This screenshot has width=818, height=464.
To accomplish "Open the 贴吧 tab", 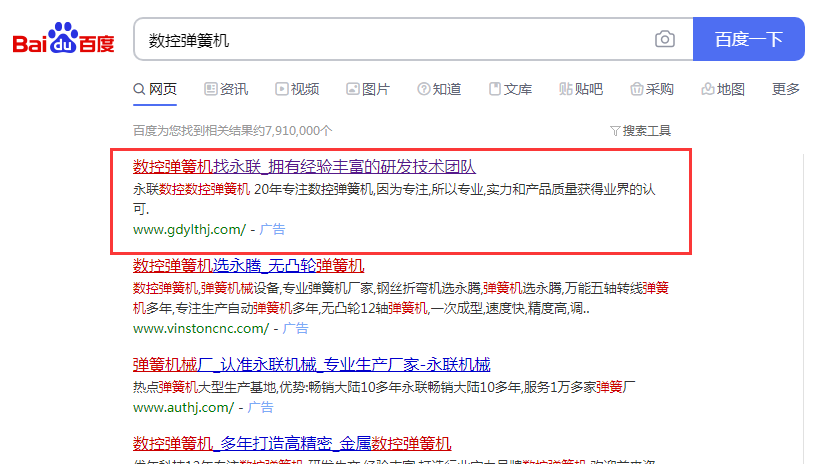I will tap(581, 89).
